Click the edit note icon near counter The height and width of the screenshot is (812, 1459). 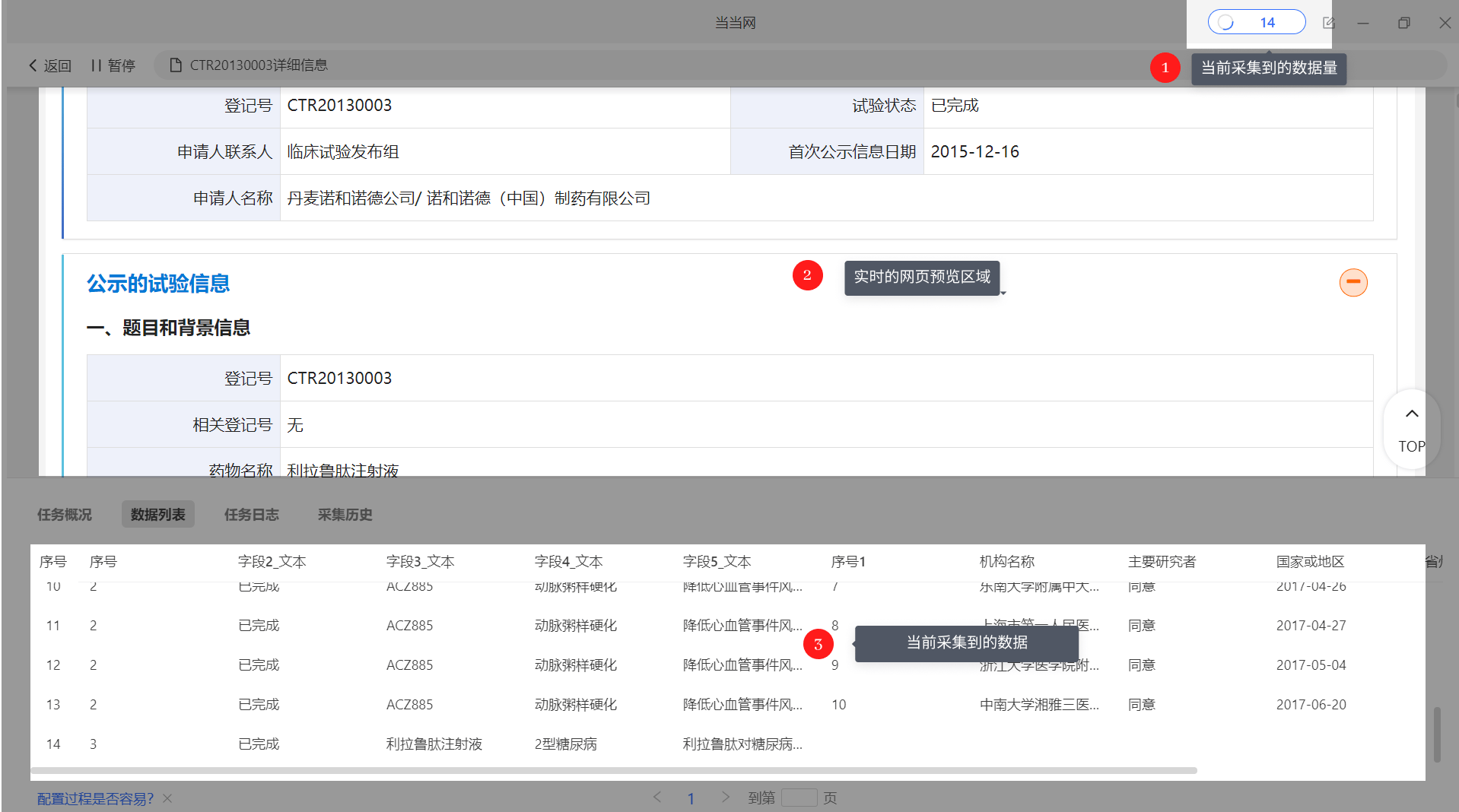click(1328, 23)
